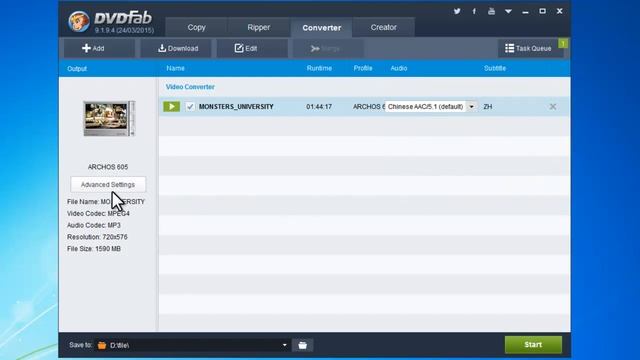Click the Video Converter heading
The image size is (640, 360).
coord(190,87)
